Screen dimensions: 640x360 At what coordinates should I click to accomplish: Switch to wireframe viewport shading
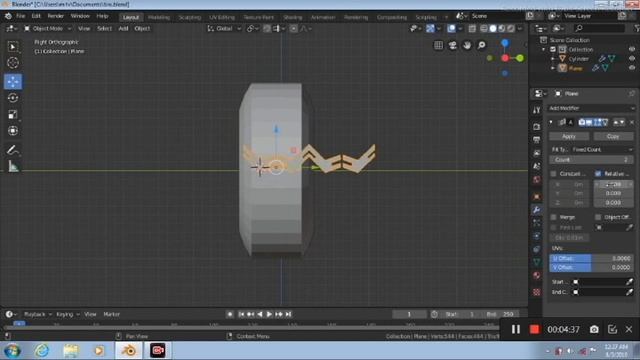click(x=484, y=29)
